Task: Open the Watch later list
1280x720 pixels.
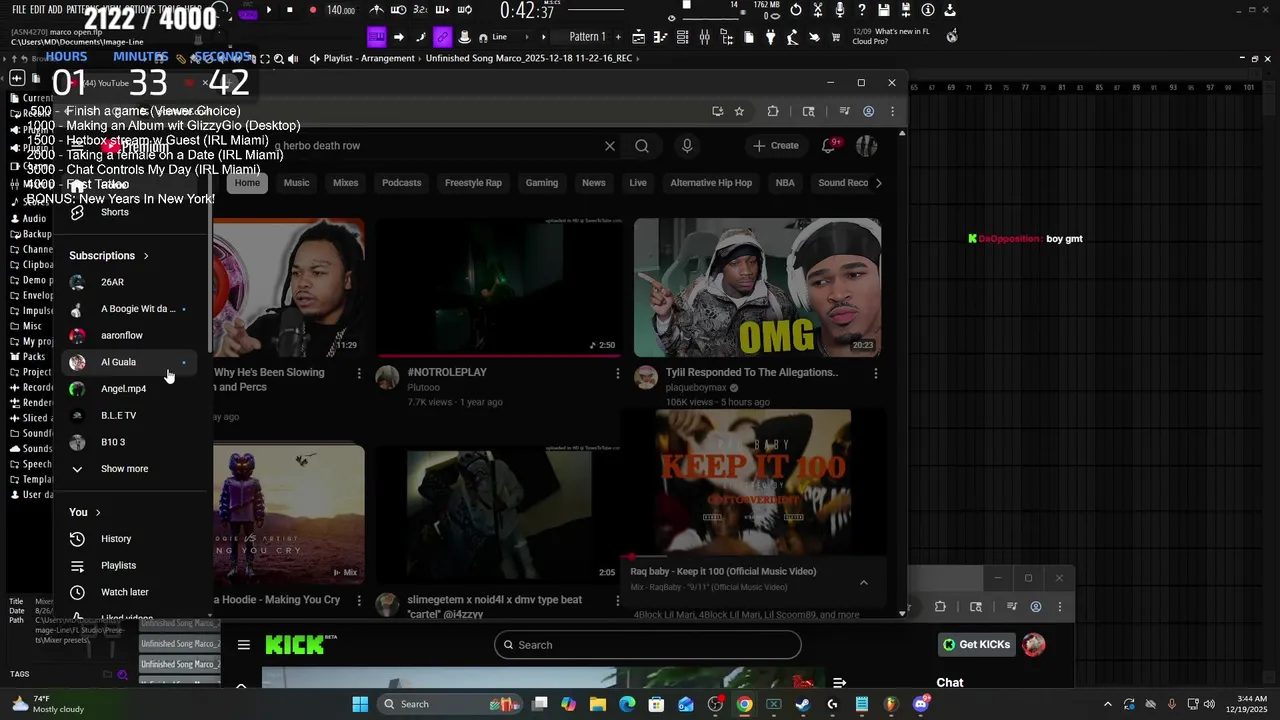Action: click(x=127, y=592)
